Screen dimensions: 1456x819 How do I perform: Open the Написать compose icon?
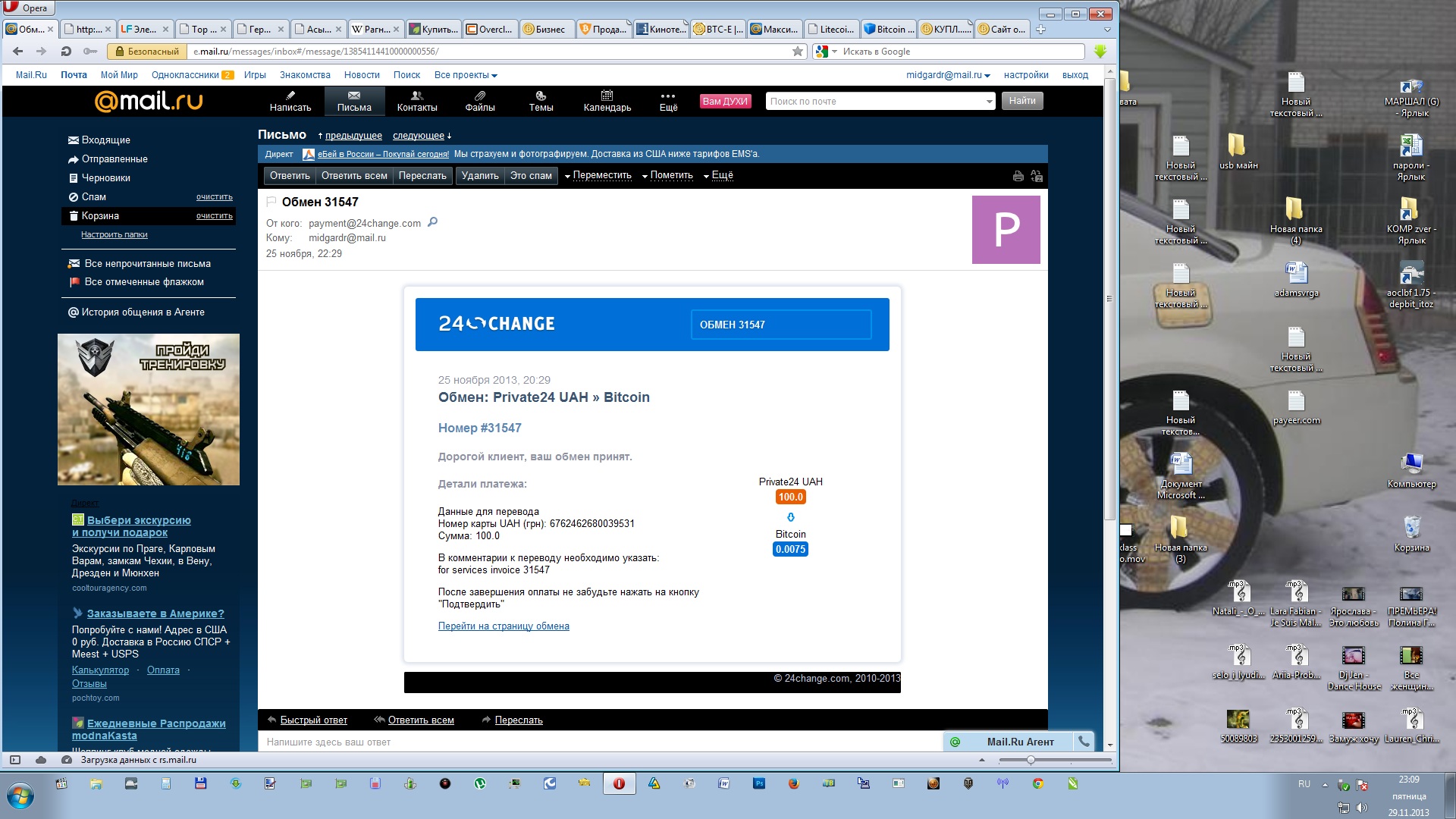(290, 101)
